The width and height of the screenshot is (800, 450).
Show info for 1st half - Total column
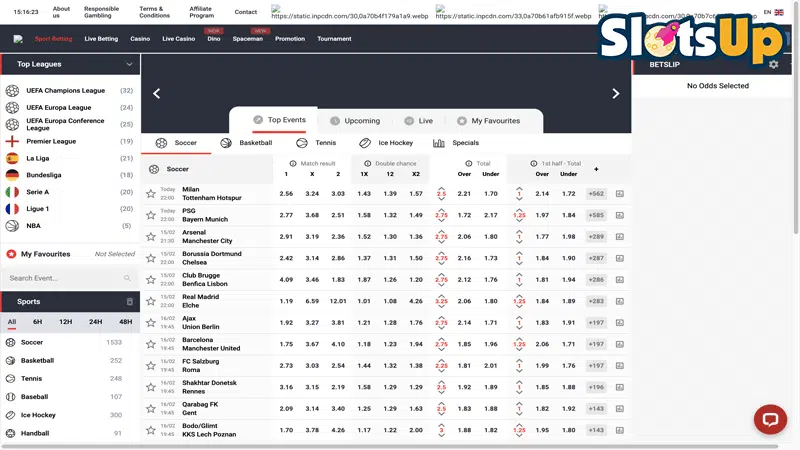coord(534,163)
